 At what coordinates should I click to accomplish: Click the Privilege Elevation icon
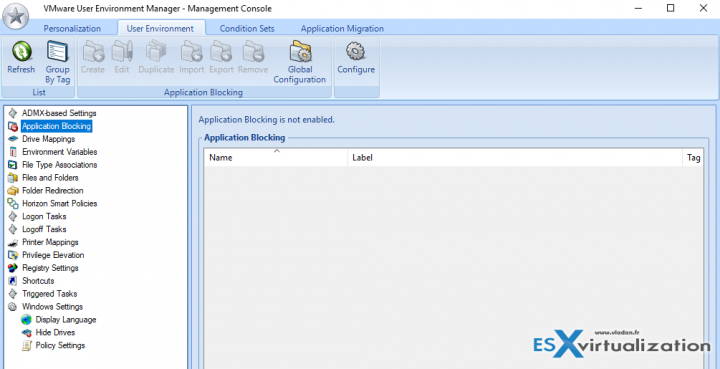[x=13, y=255]
